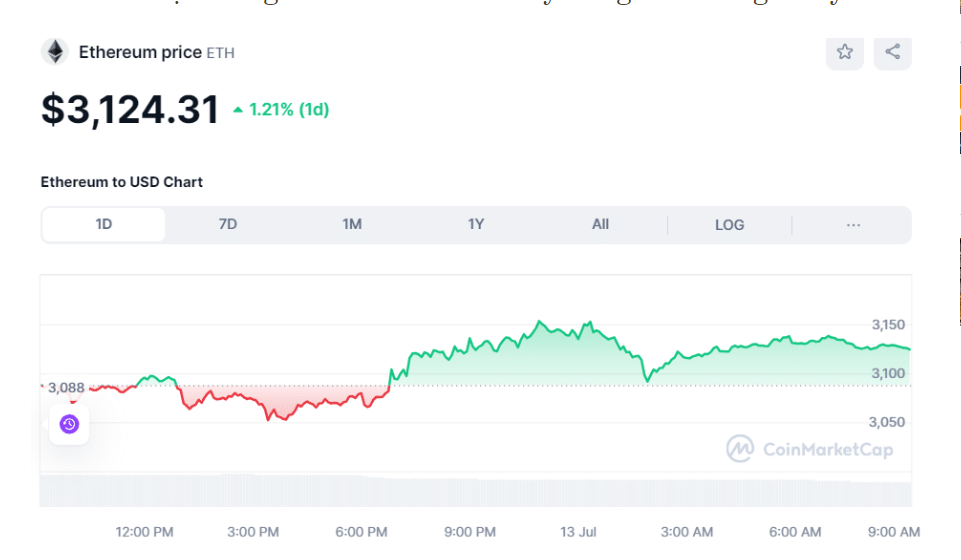This screenshot has height=560, width=961.
Task: Click the 9:00 PM time axis label
Action: [x=470, y=532]
